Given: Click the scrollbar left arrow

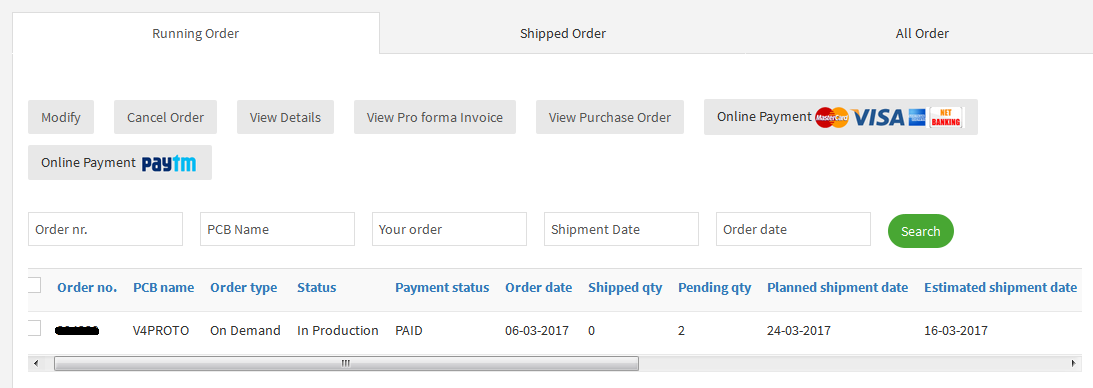Looking at the screenshot, I should coord(36,364).
